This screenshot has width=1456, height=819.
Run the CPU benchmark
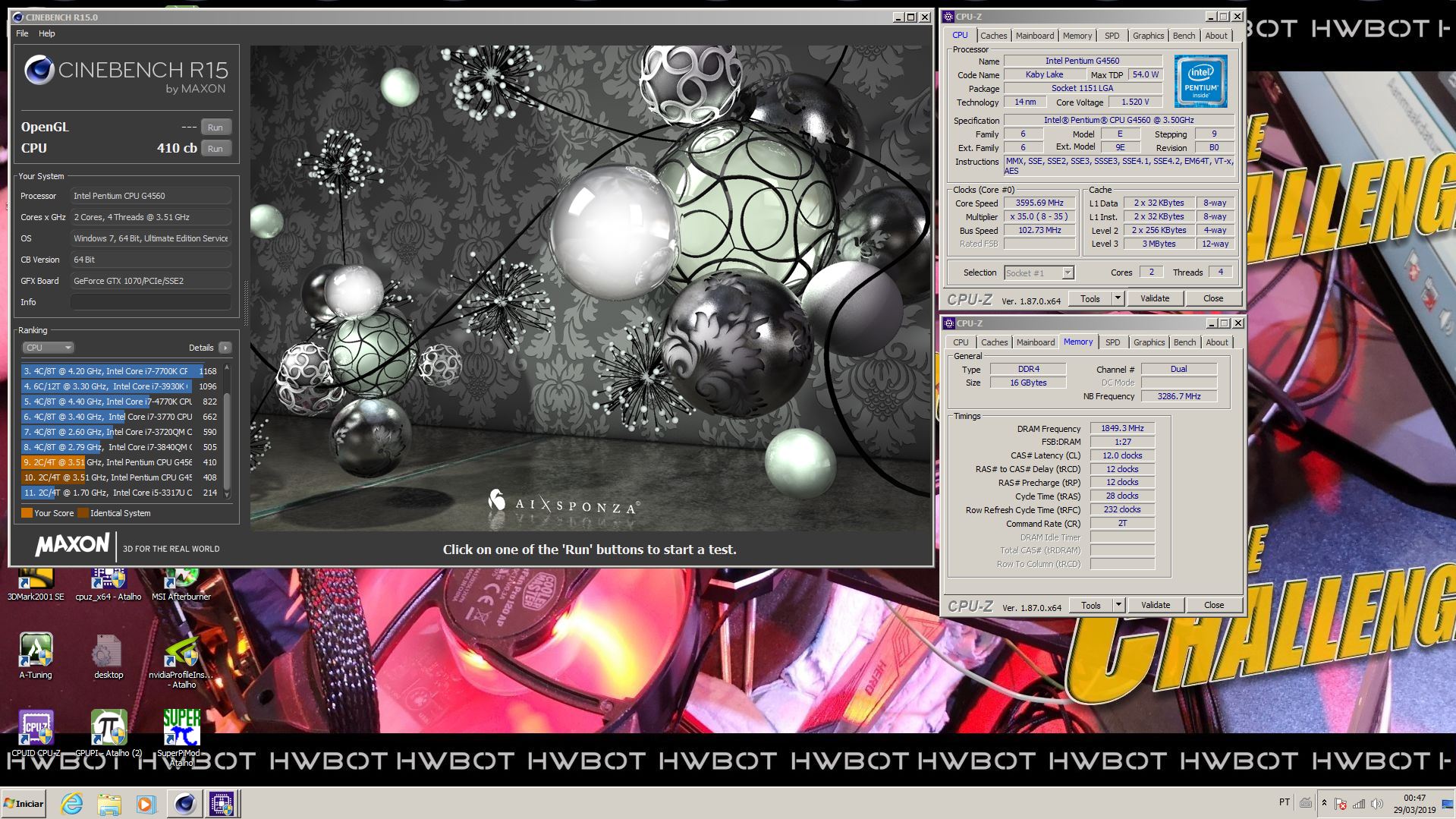coord(215,149)
